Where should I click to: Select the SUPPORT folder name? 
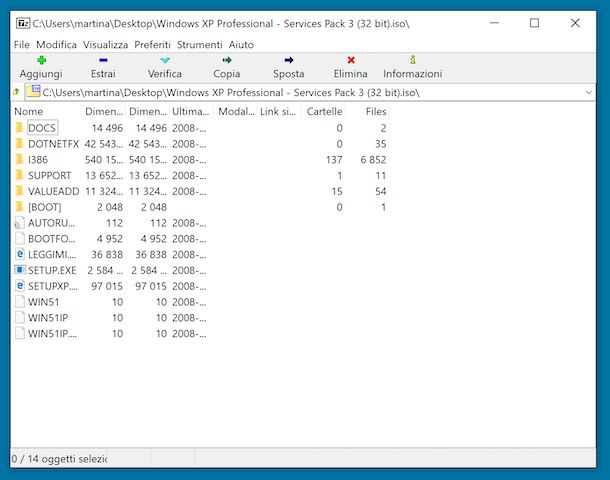tap(49, 176)
